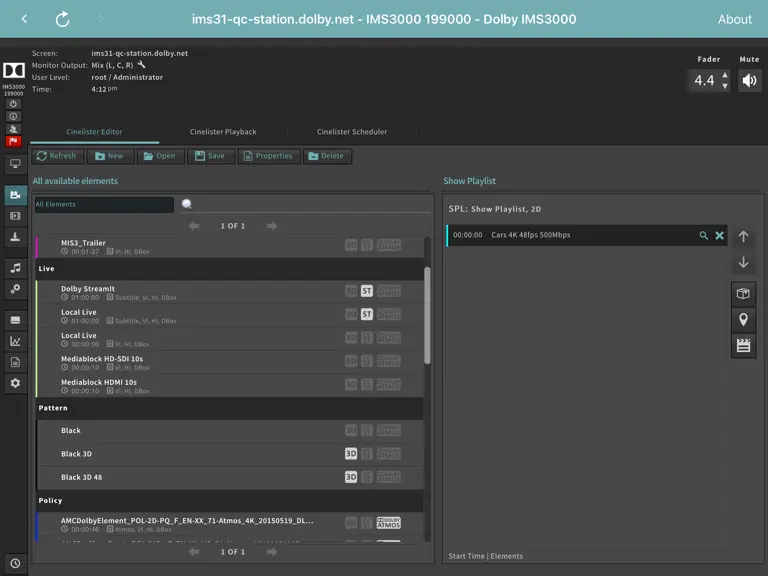Viewport: 768px width, 576px height.
Task: Open the film strip content icon
Action: coord(15,216)
